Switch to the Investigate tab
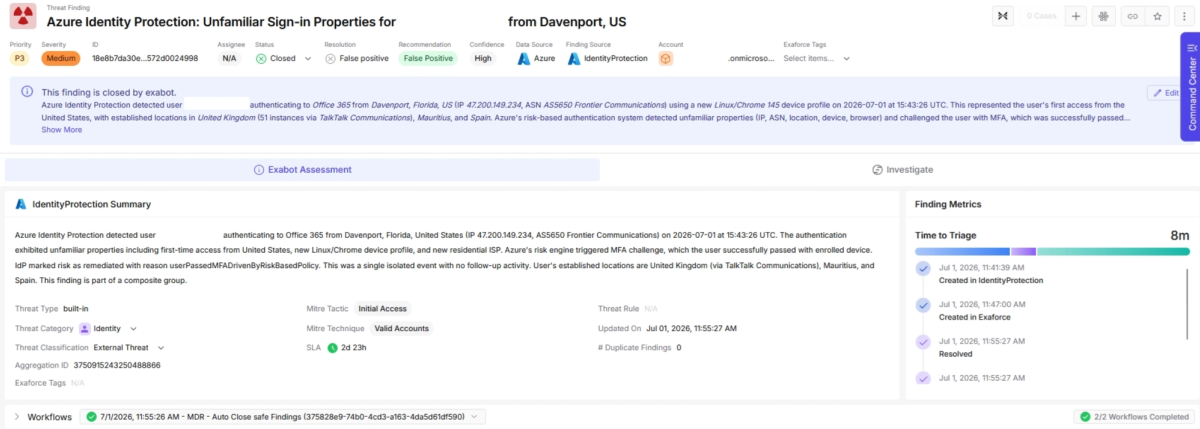 click(902, 170)
